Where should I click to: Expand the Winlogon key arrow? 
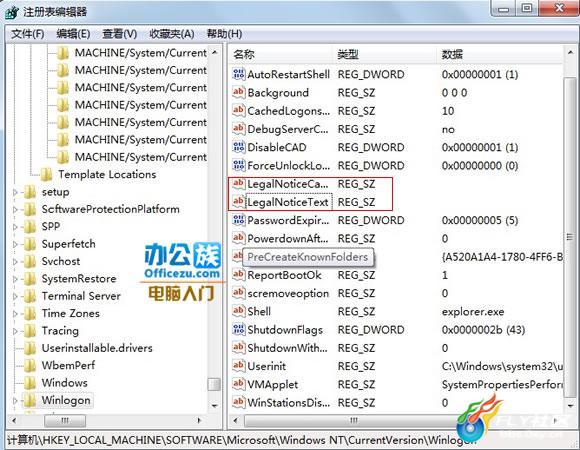coord(15,400)
